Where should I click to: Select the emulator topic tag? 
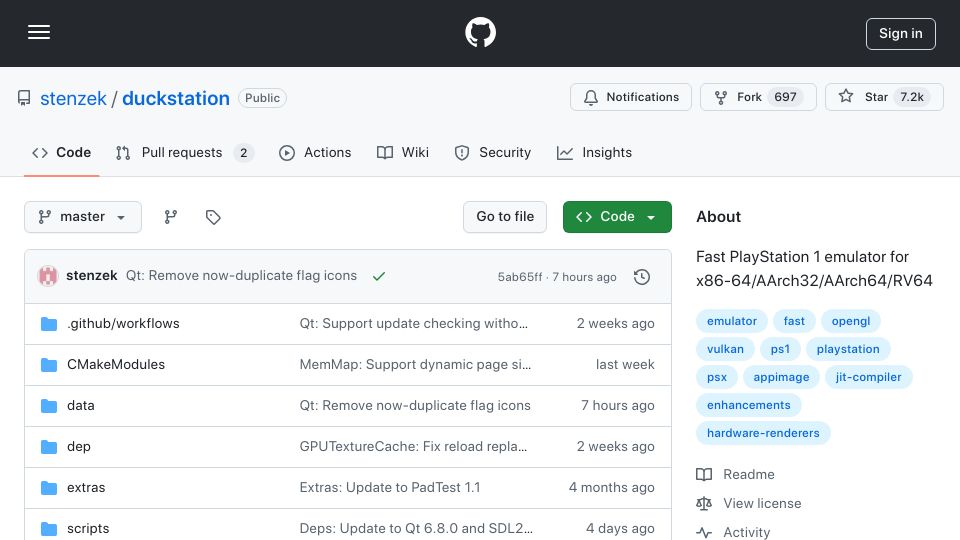click(x=732, y=321)
